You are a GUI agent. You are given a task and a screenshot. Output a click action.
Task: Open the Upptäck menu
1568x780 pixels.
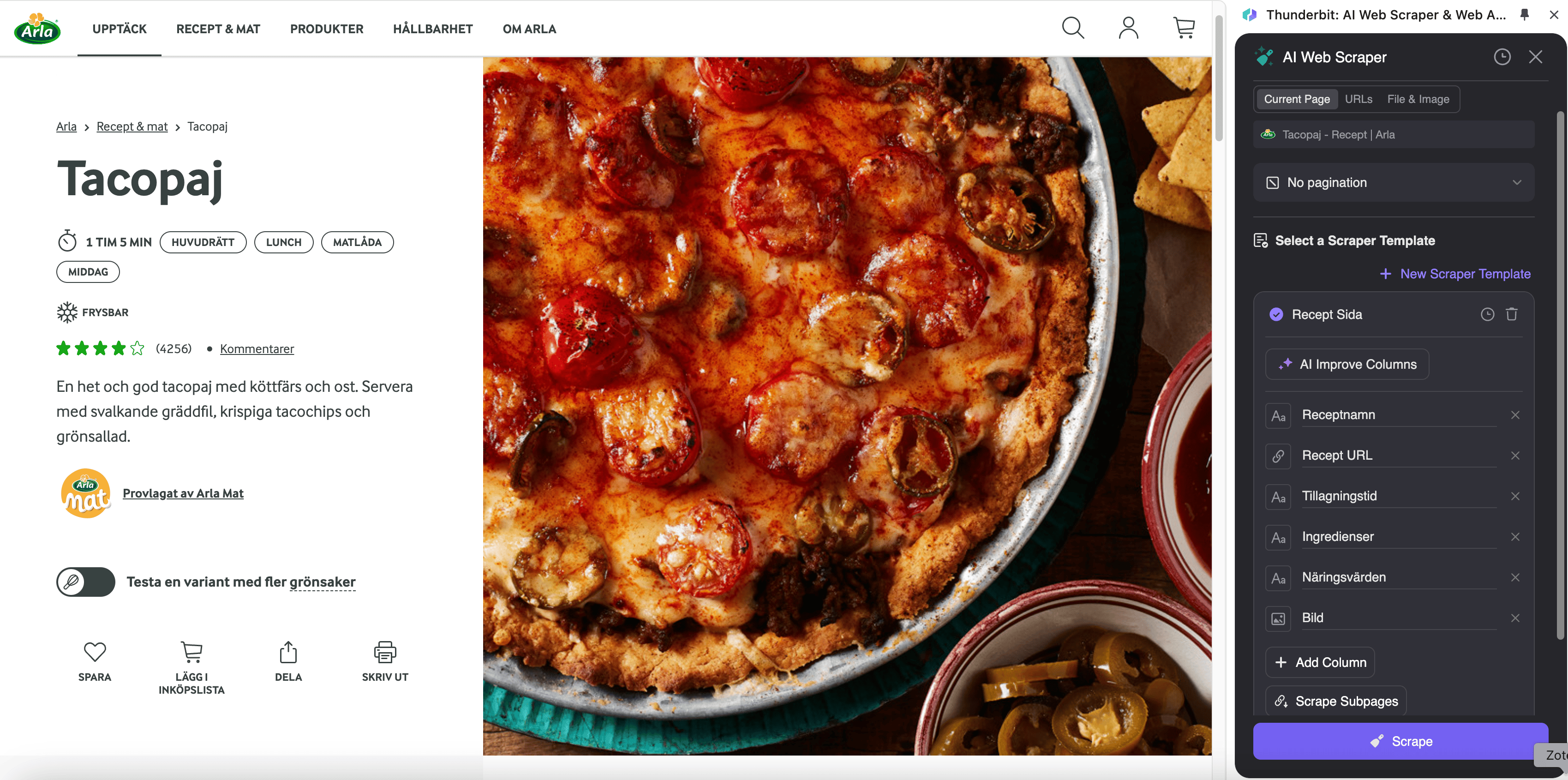coord(120,29)
